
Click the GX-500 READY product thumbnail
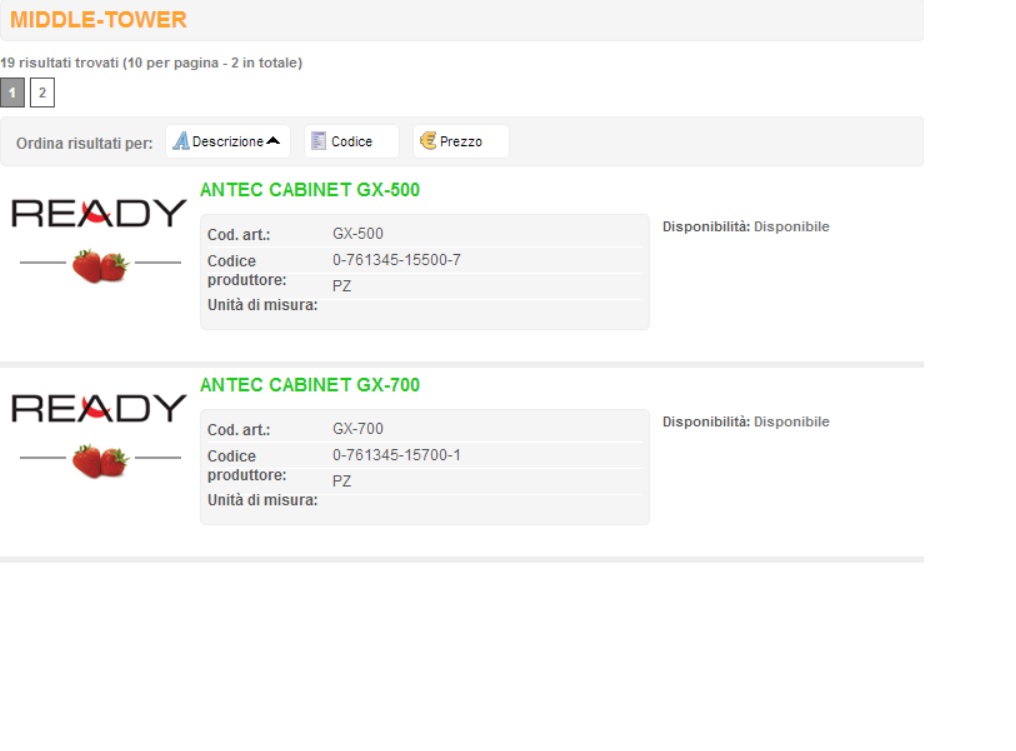point(99,240)
